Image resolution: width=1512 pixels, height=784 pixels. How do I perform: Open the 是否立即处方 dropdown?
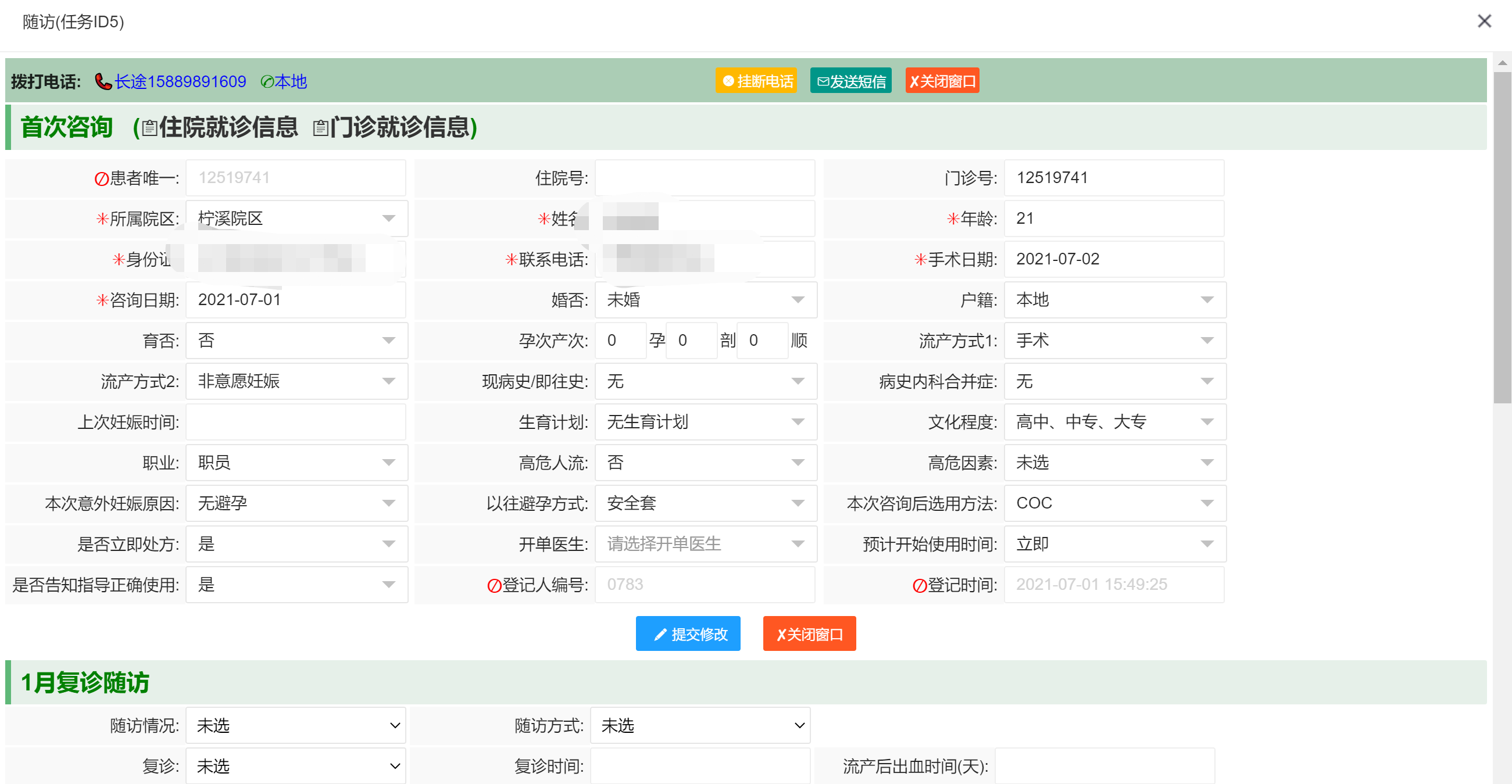(x=296, y=544)
